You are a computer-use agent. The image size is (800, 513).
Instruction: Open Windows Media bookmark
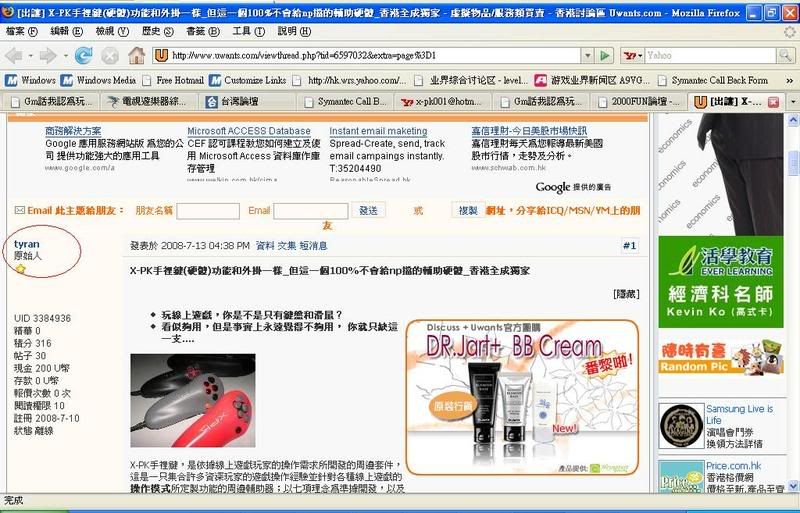[98, 80]
